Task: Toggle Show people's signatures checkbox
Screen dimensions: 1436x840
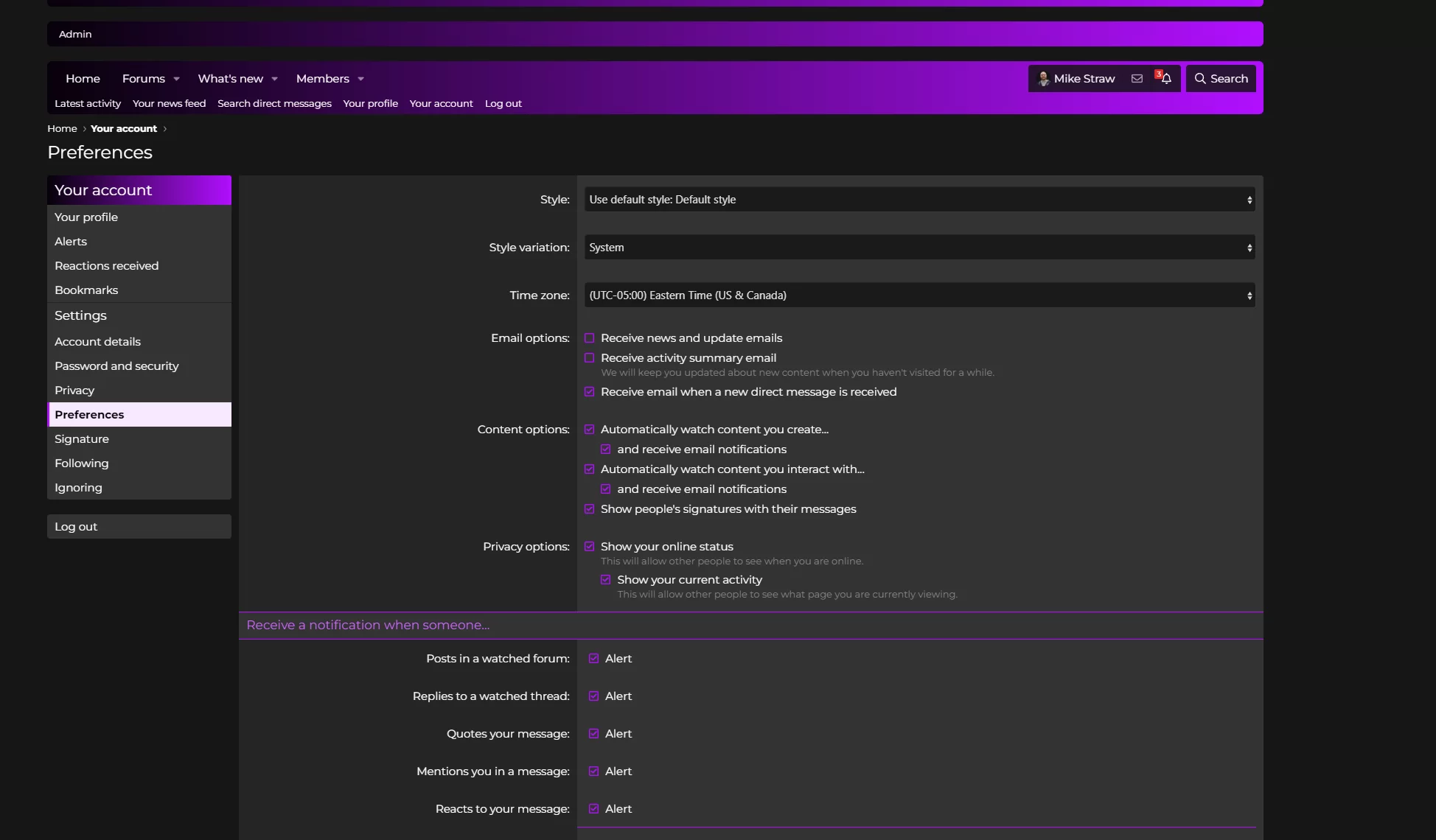Action: tap(590, 509)
